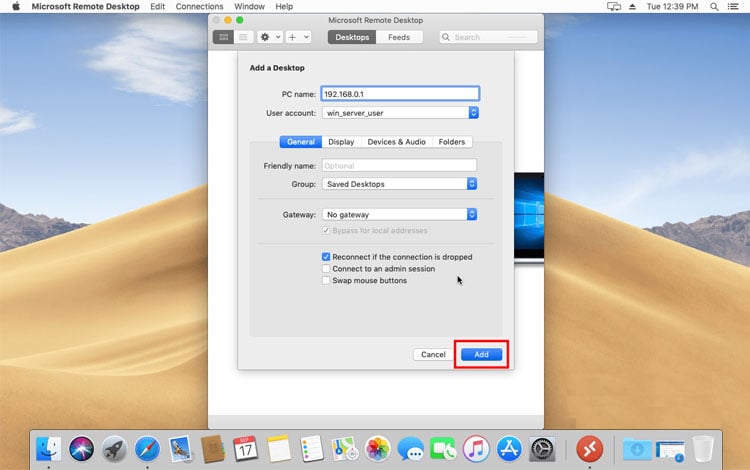The image size is (750, 470).
Task: Open Photos from the Dock
Action: pyautogui.click(x=377, y=449)
